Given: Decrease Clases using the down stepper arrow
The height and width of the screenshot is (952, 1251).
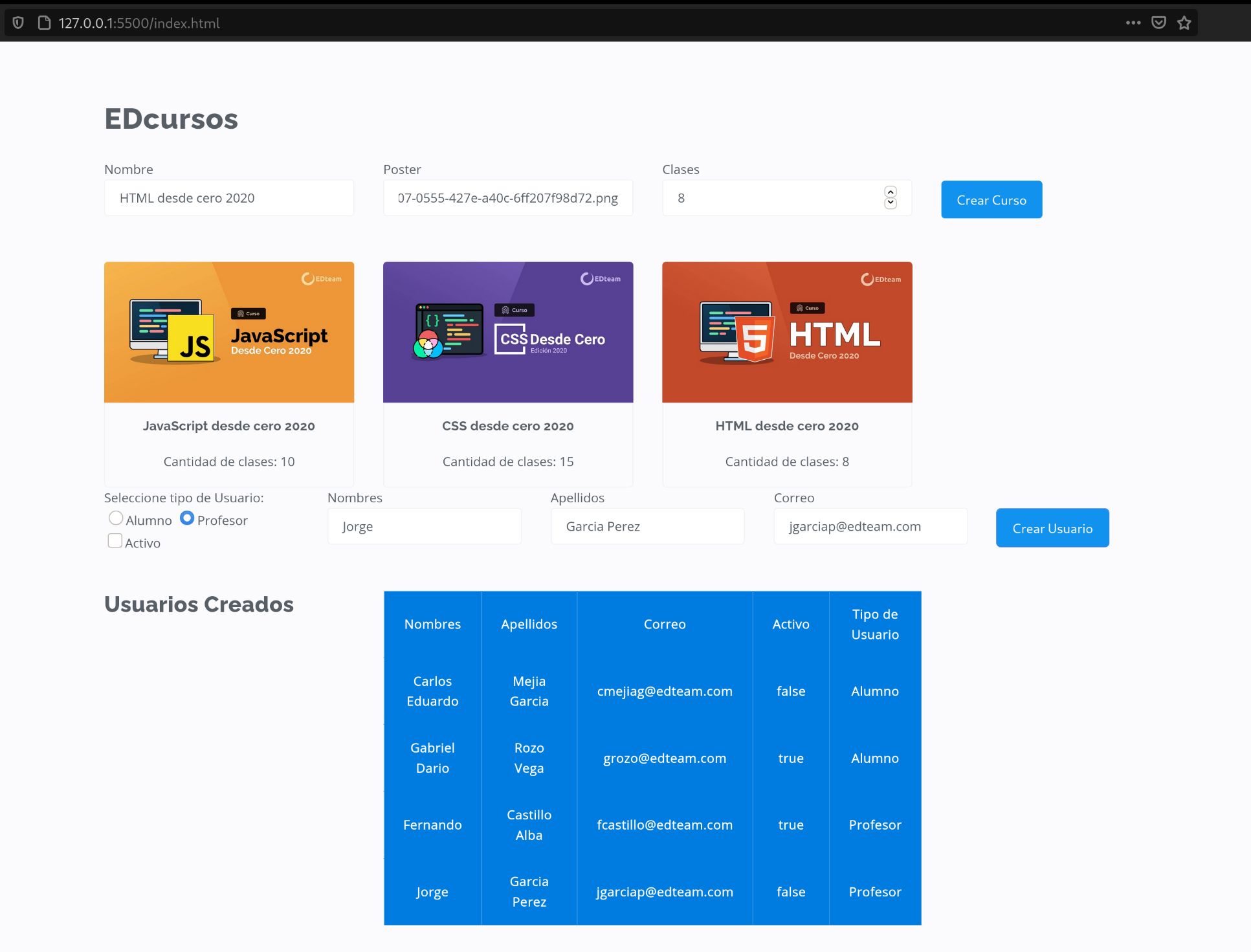Looking at the screenshot, I should 891,204.
